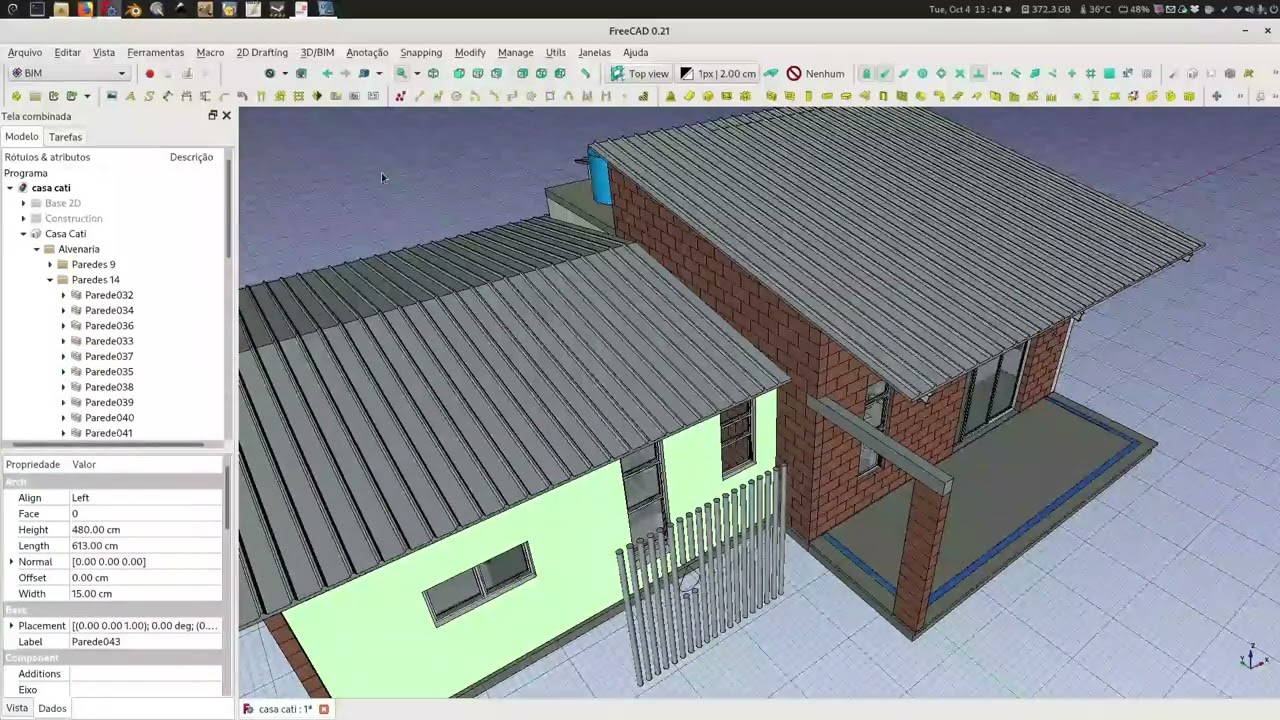Image resolution: width=1280 pixels, height=720 pixels.
Task: Undock the Tela combinada panel
Action: tap(212, 116)
